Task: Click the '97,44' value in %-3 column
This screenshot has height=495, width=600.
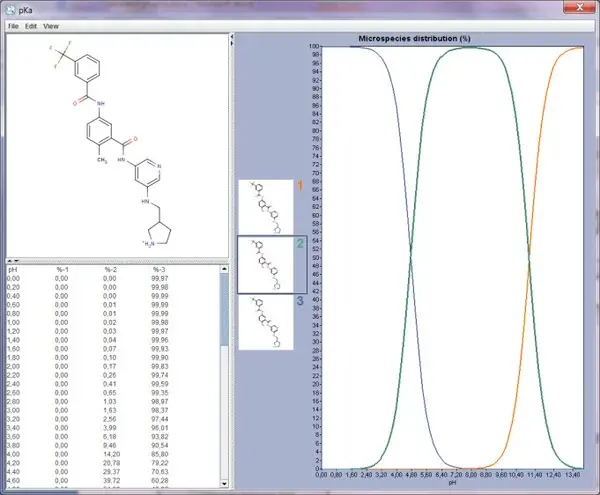Action: click(160, 419)
